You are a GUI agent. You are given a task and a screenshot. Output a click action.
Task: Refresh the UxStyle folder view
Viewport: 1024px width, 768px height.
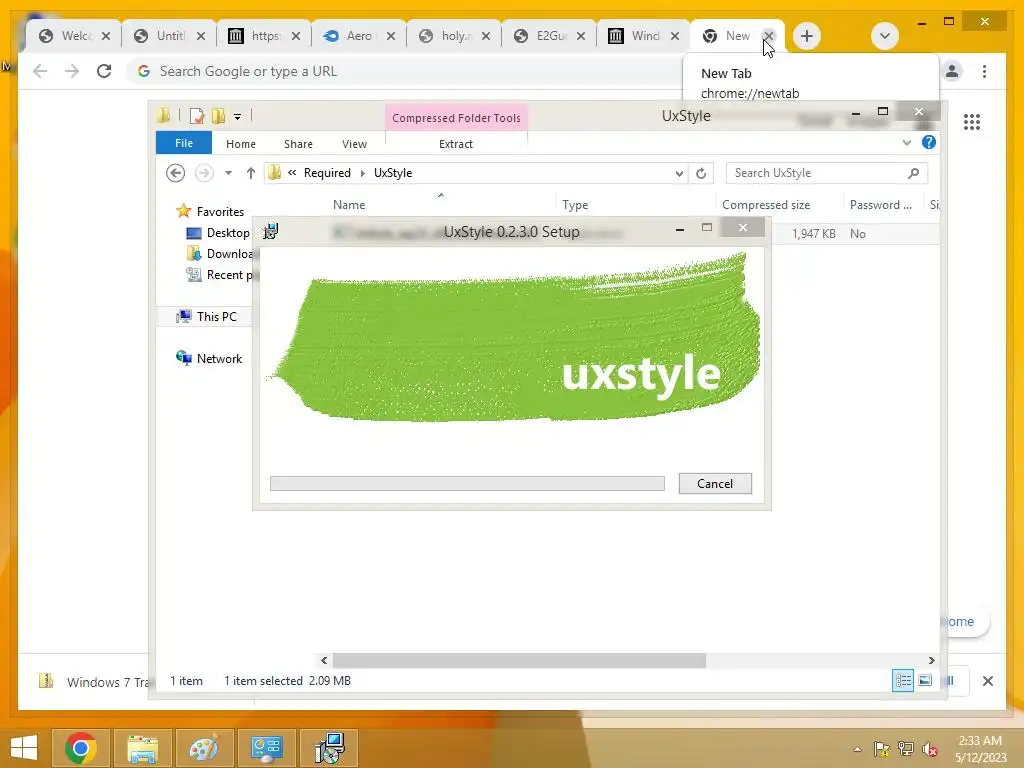701,173
